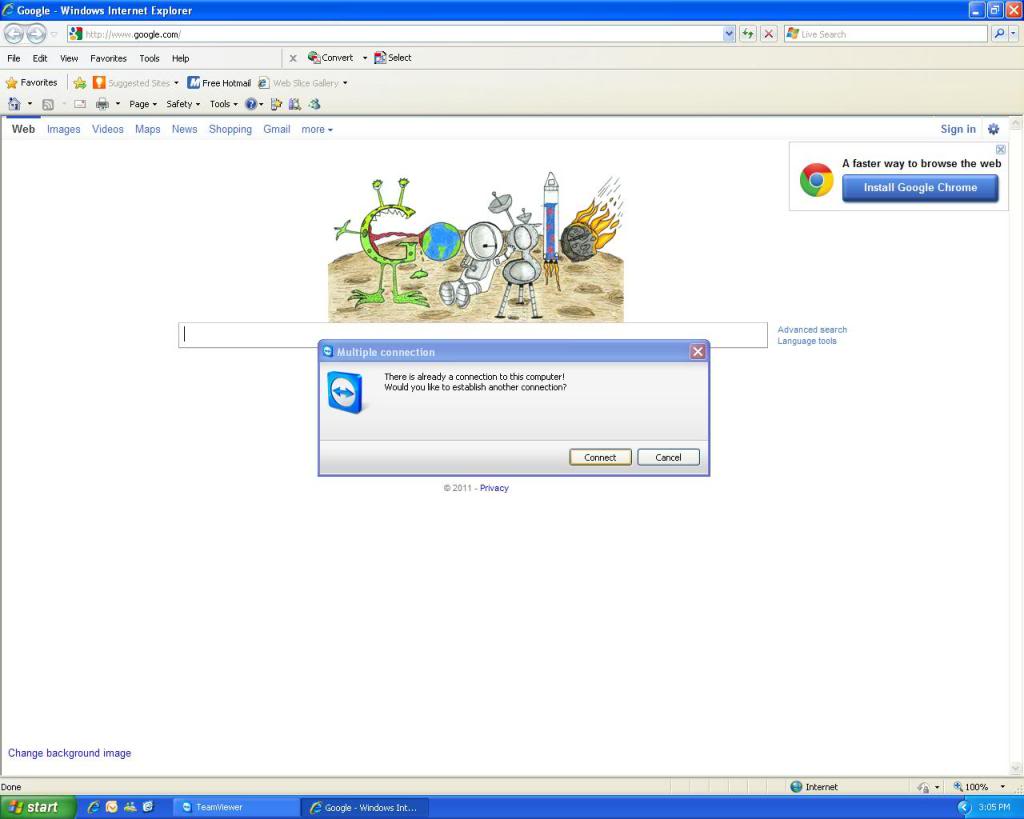Click the Refresh icon beside address bar

tap(748, 33)
